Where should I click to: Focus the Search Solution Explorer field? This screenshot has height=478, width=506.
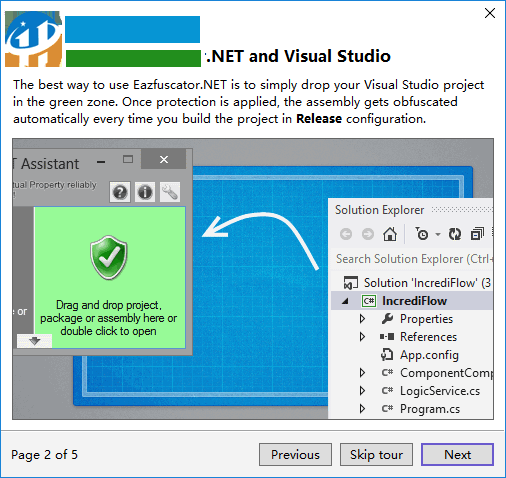413,259
